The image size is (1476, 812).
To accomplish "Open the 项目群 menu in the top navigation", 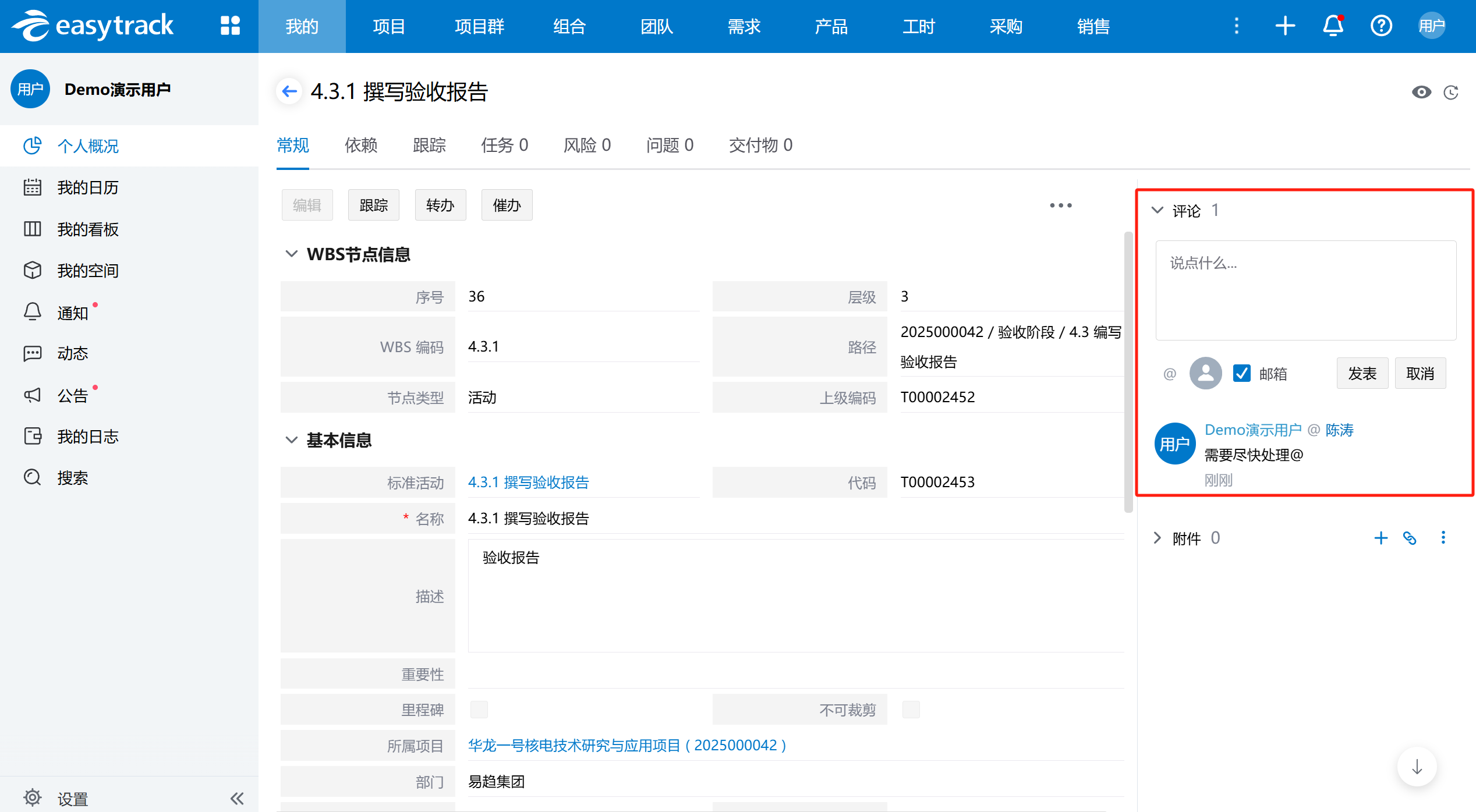I will click(x=479, y=26).
